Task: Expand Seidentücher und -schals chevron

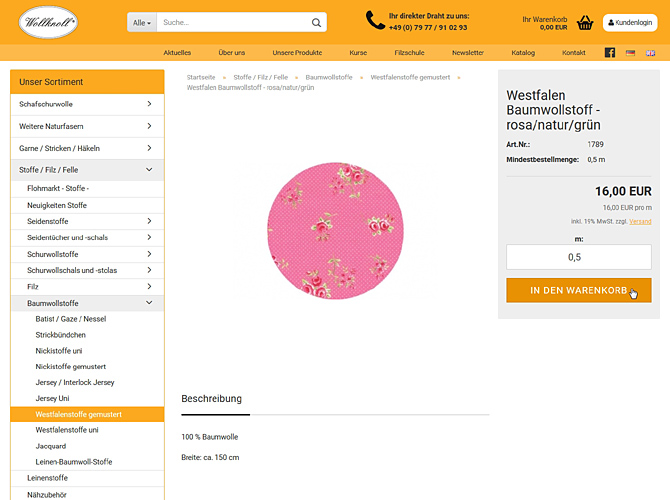Action: point(149,237)
